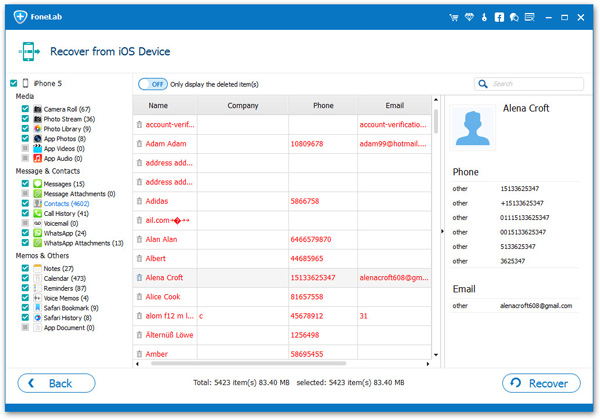
Task: Click phone number 6466579870
Action: [x=311, y=240]
